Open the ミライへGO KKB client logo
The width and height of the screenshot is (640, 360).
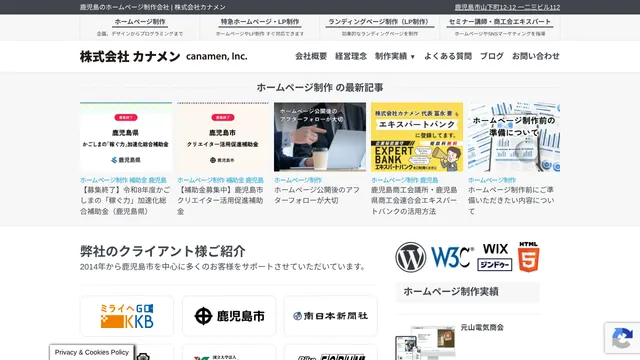click(x=127, y=316)
